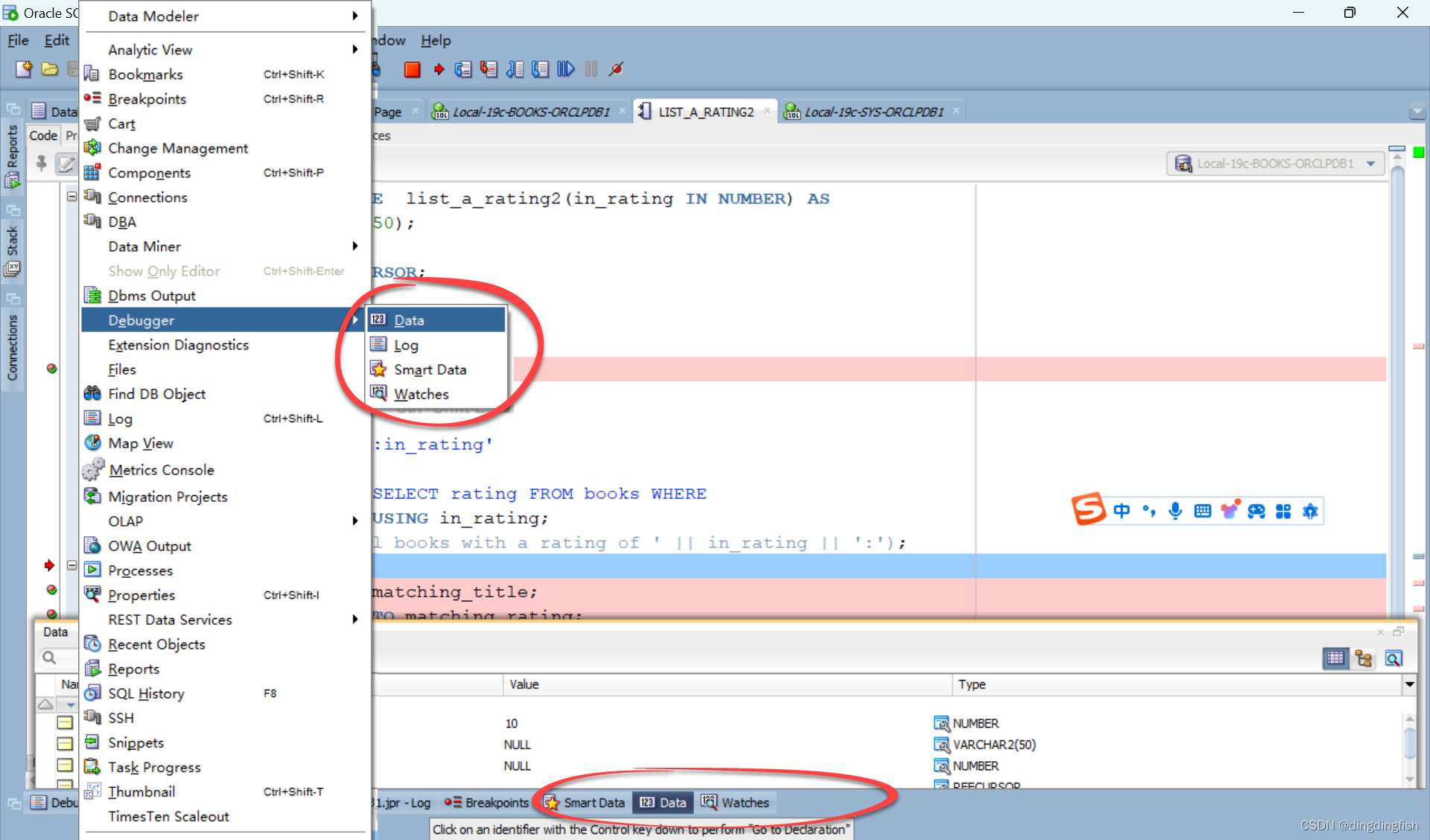Expand the Data Modeler submenu
1430x840 pixels.
153,16
